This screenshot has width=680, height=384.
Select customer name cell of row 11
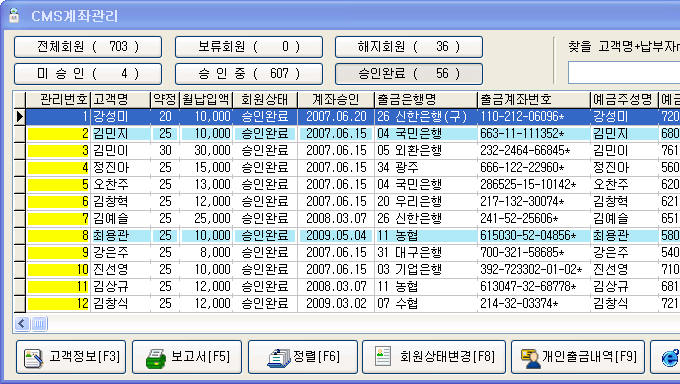[x=120, y=286]
